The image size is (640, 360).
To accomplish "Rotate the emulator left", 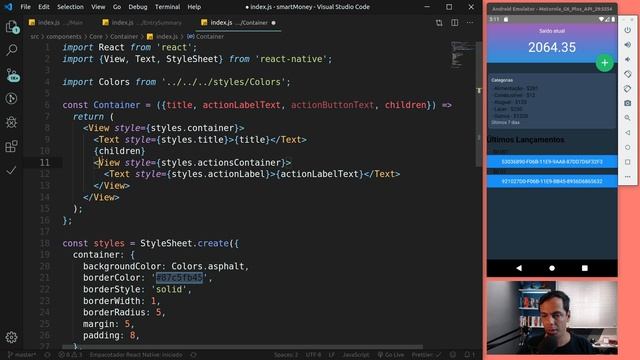I will click(628, 74).
